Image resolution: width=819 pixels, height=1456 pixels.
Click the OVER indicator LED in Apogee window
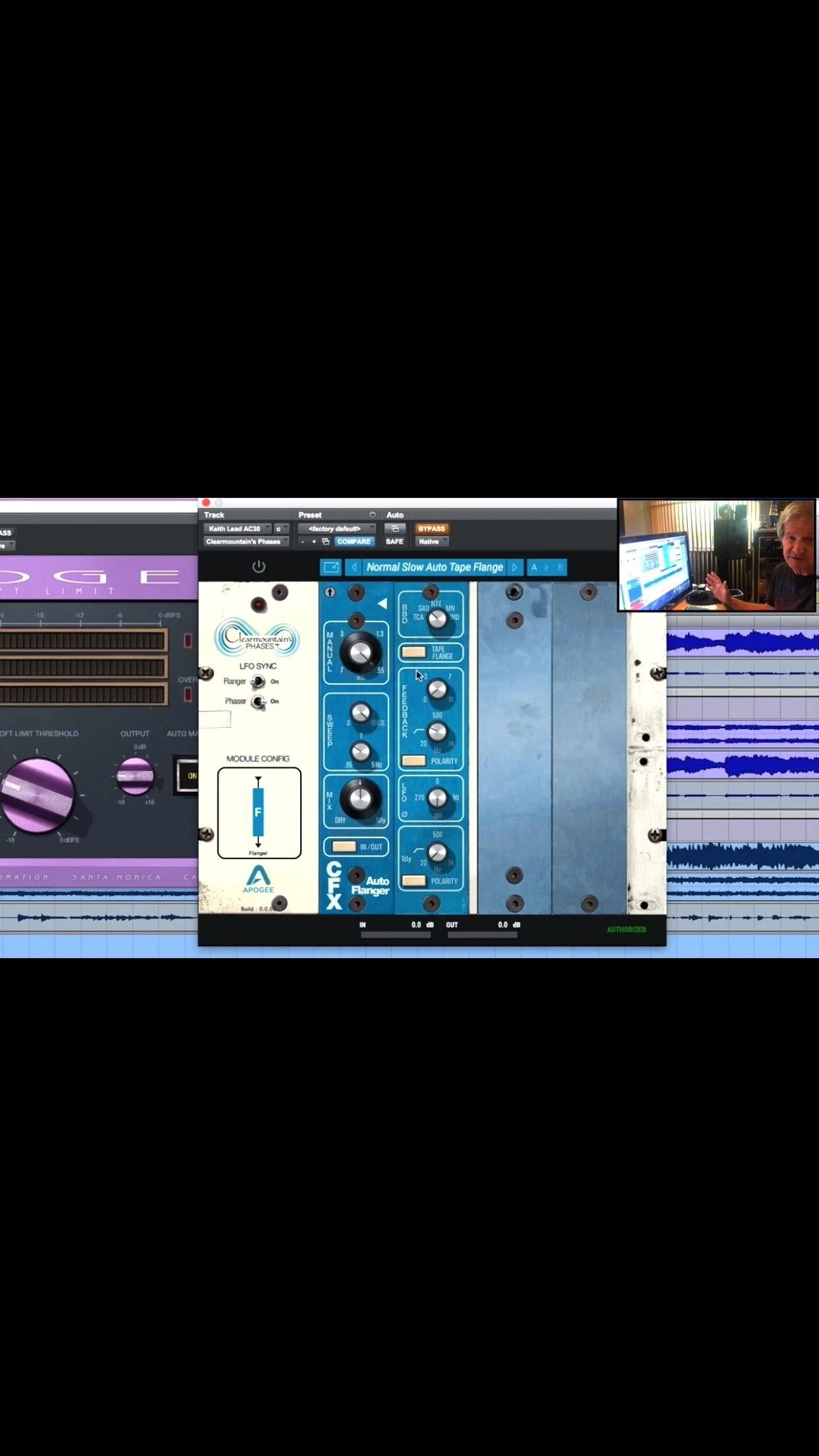point(188,694)
